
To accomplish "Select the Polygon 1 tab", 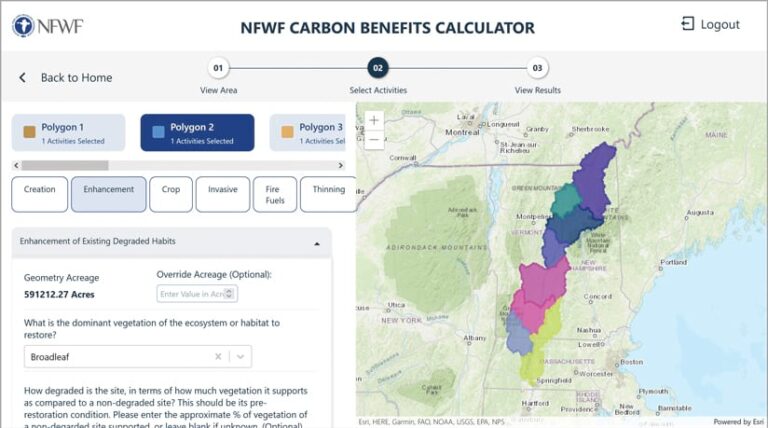I will click(68, 132).
